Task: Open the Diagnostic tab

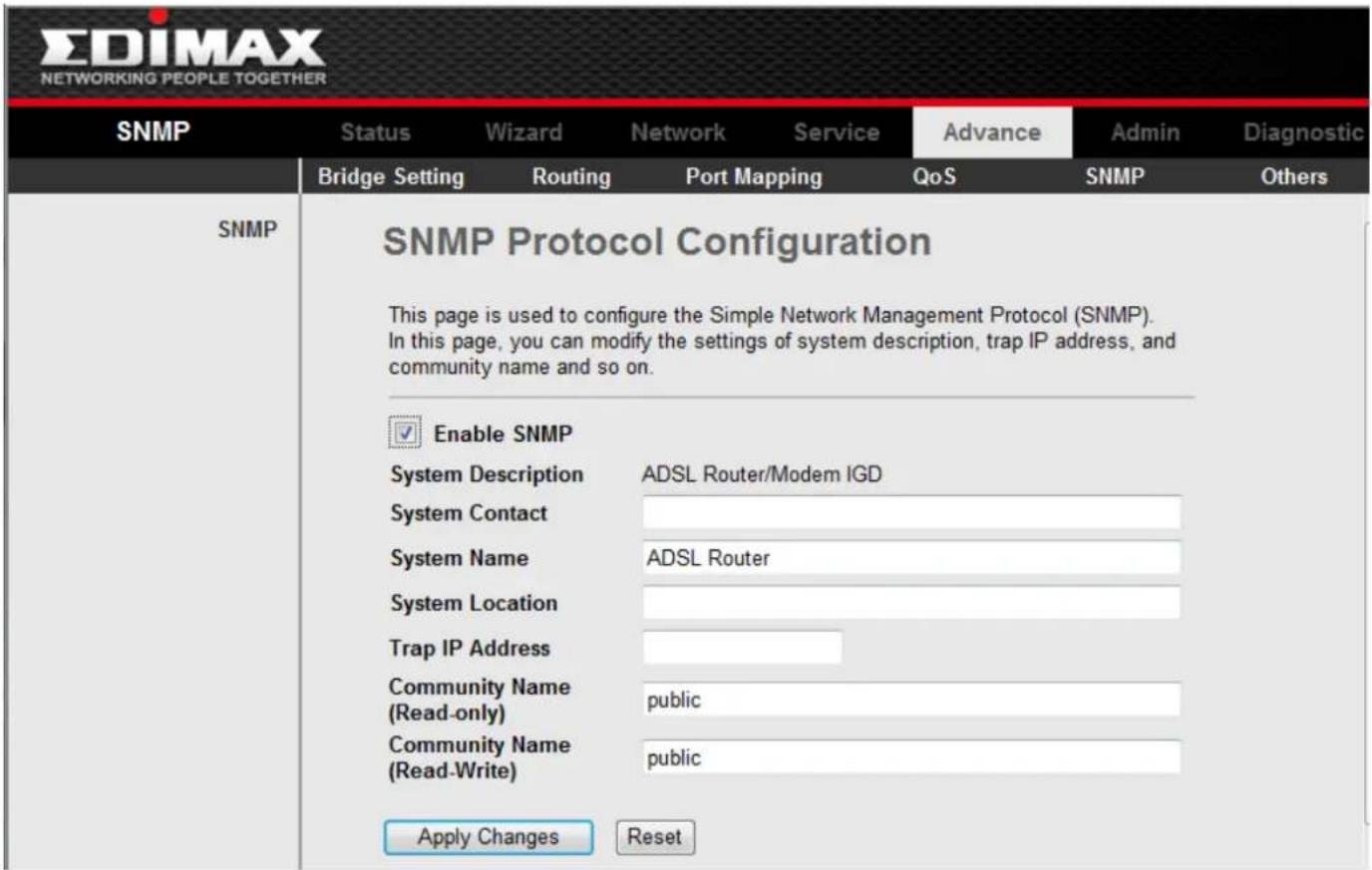Action: 1303,133
